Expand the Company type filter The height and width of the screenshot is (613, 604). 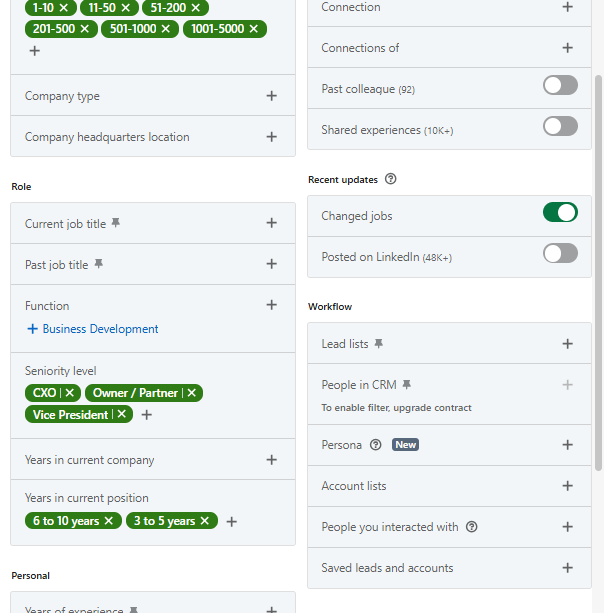pyautogui.click(x=271, y=96)
